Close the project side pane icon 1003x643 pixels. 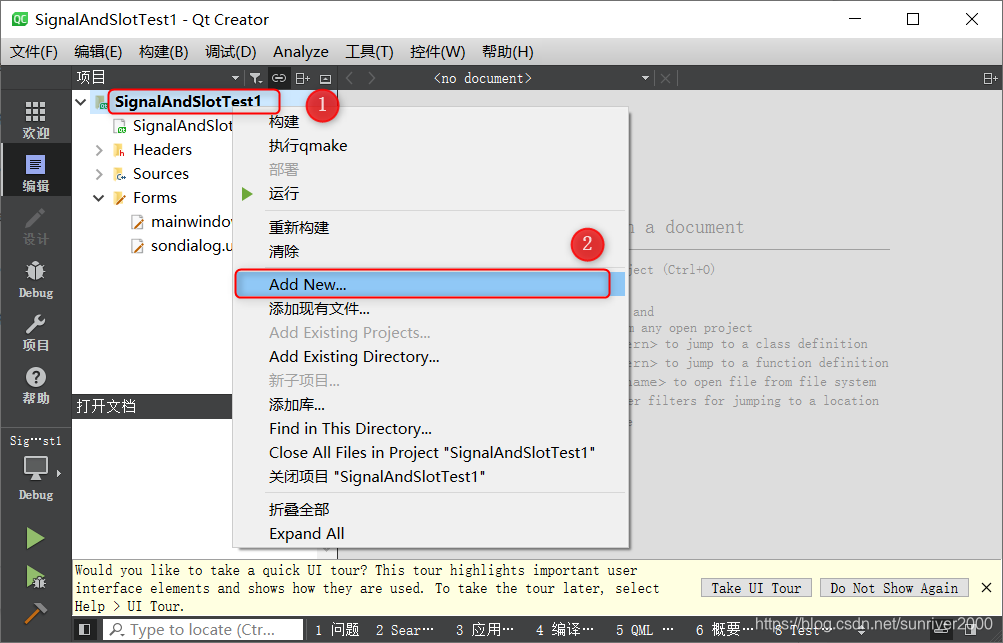(x=326, y=78)
